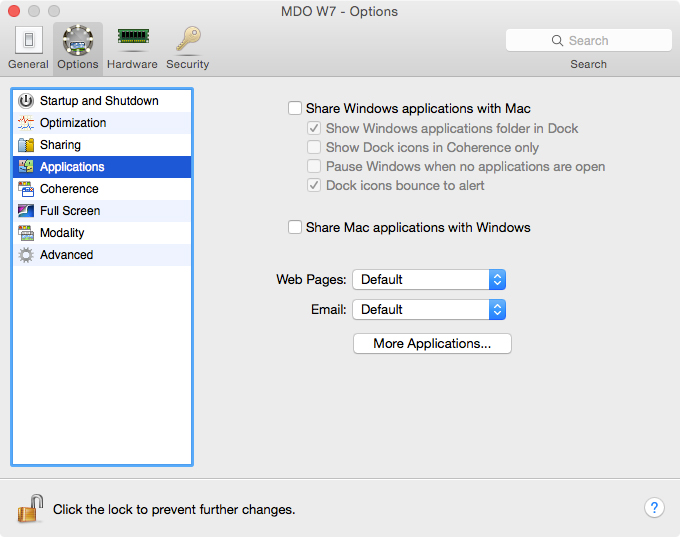680x537 pixels.
Task: Open the Security key icon
Action: pyautogui.click(x=187, y=40)
